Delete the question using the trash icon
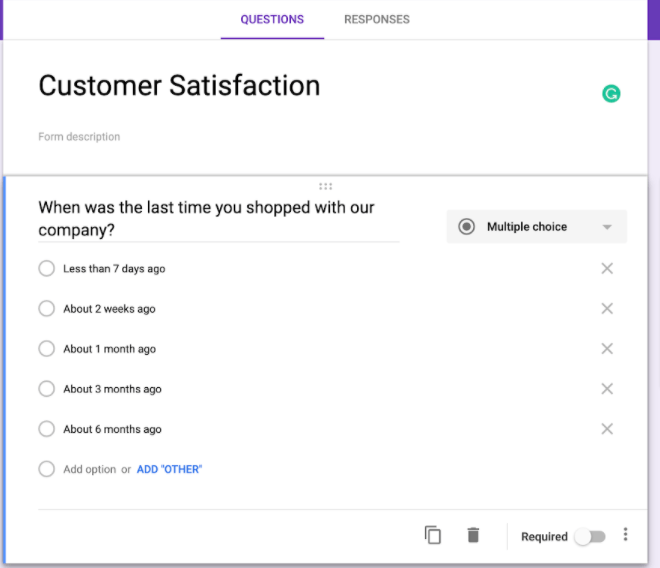This screenshot has height=568, width=660. (473, 535)
